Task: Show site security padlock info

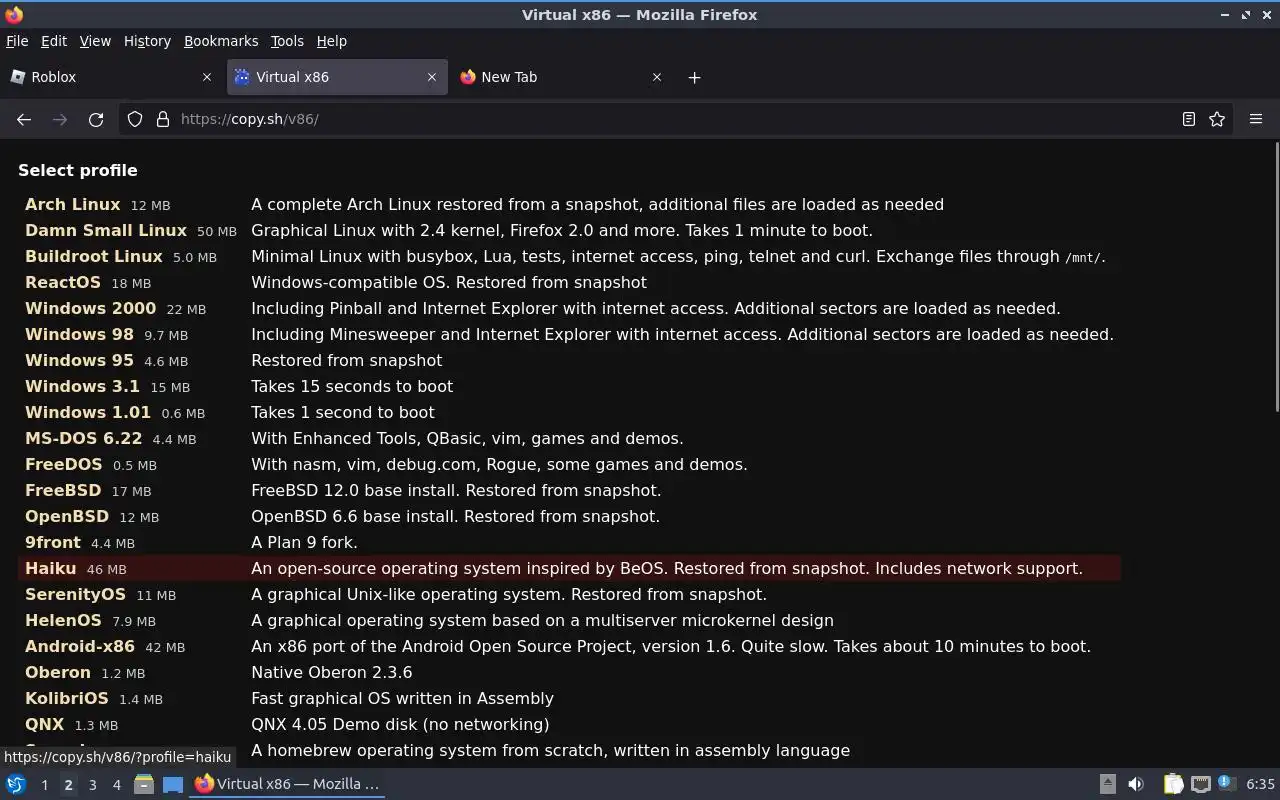Action: click(x=163, y=119)
